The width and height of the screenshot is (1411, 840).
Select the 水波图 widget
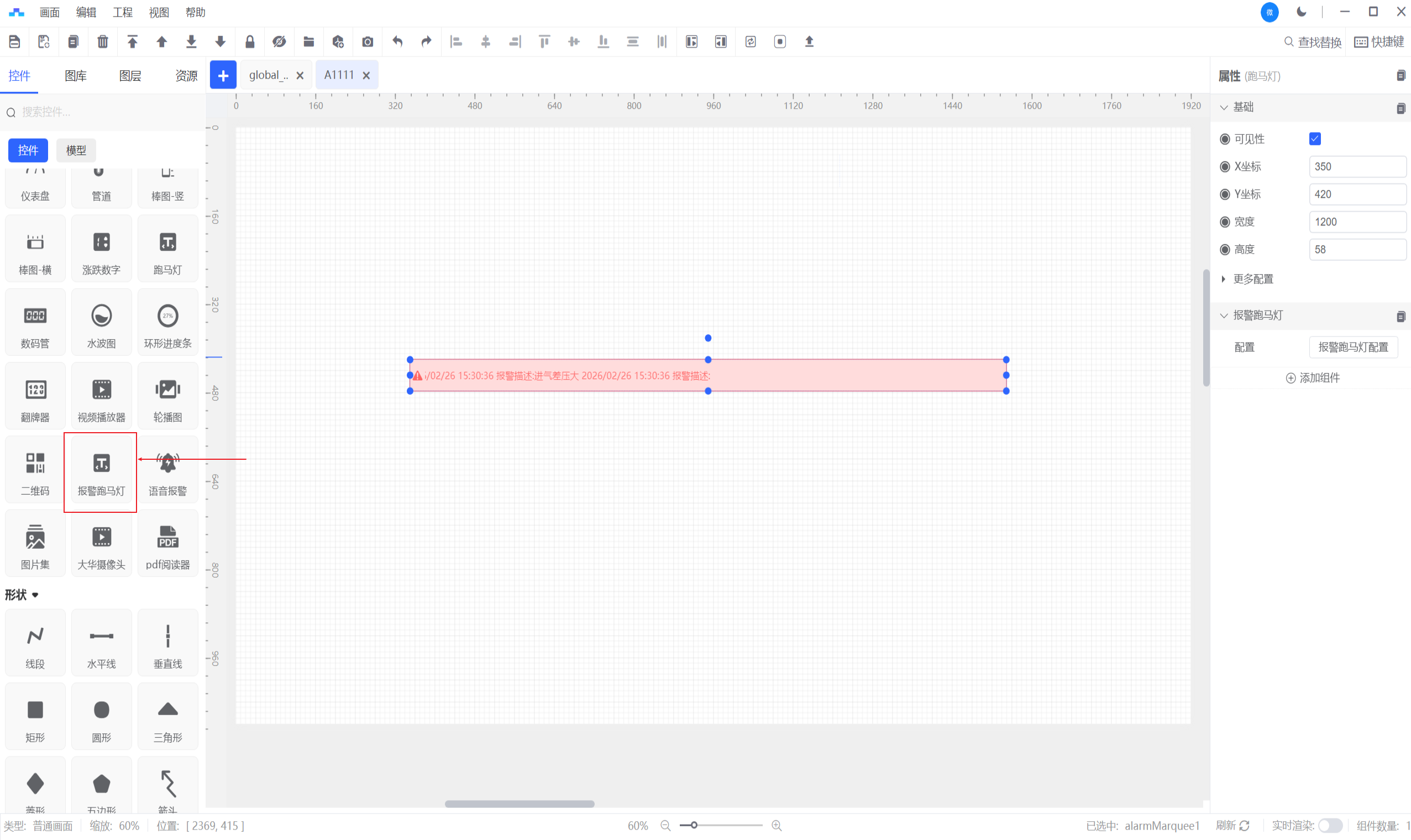pos(101,324)
